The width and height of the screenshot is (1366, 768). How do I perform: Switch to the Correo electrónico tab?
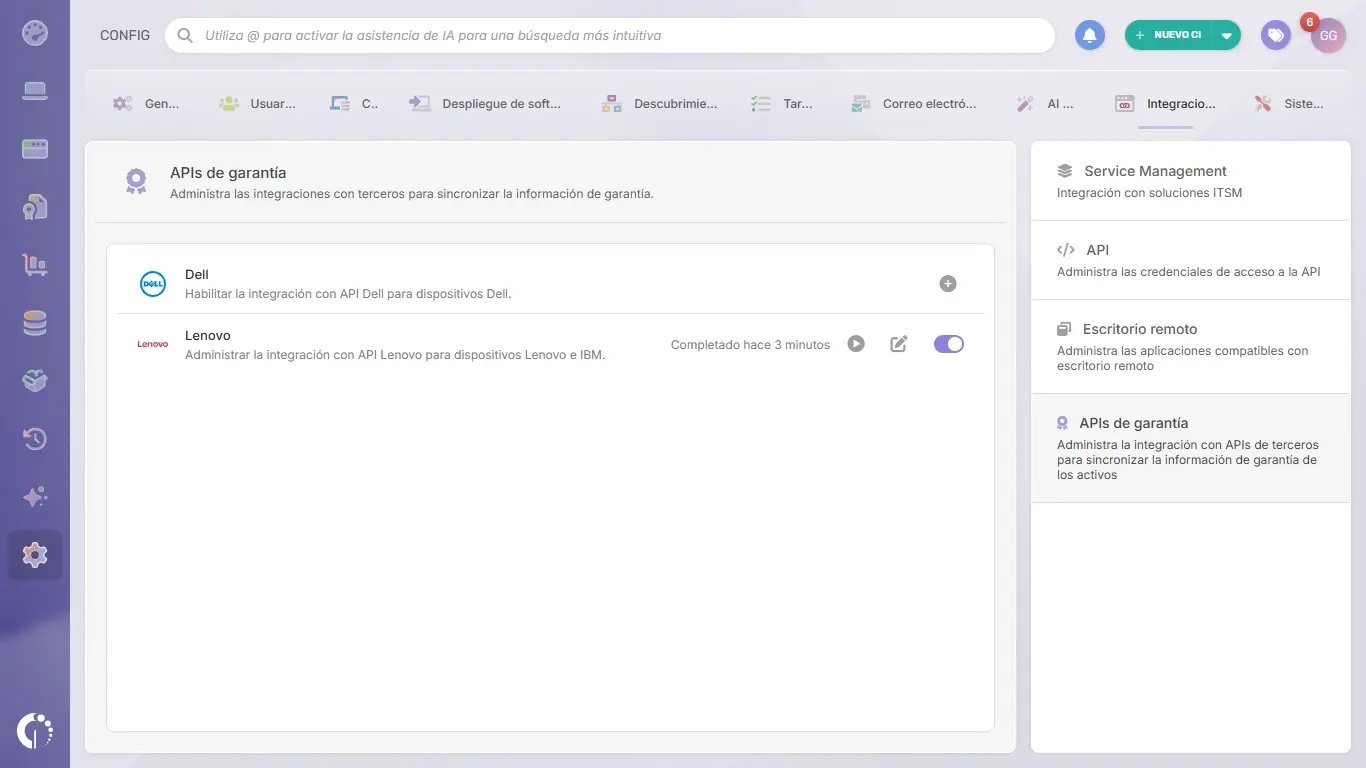click(x=913, y=103)
